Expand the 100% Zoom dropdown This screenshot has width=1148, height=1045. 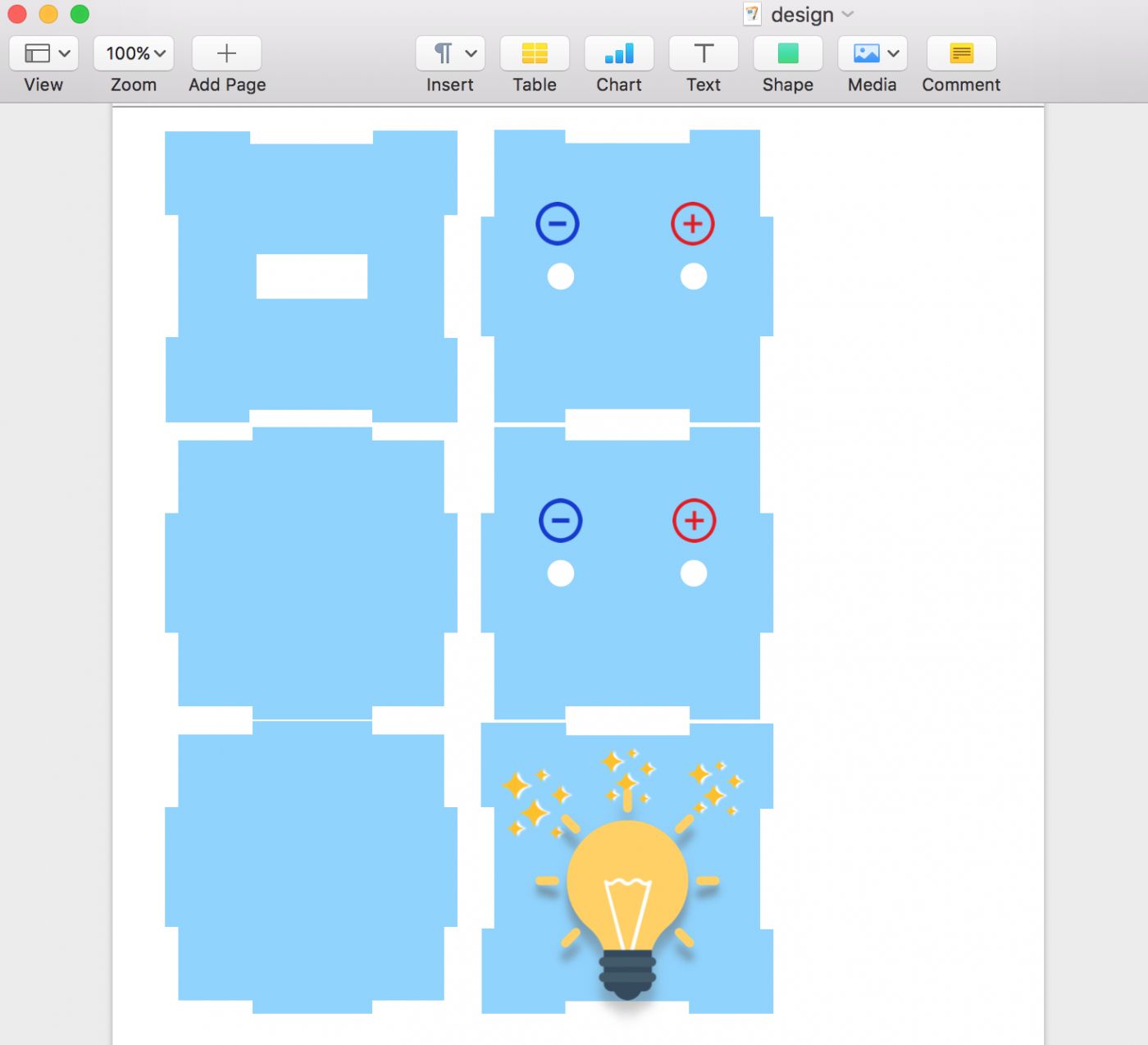pos(134,54)
